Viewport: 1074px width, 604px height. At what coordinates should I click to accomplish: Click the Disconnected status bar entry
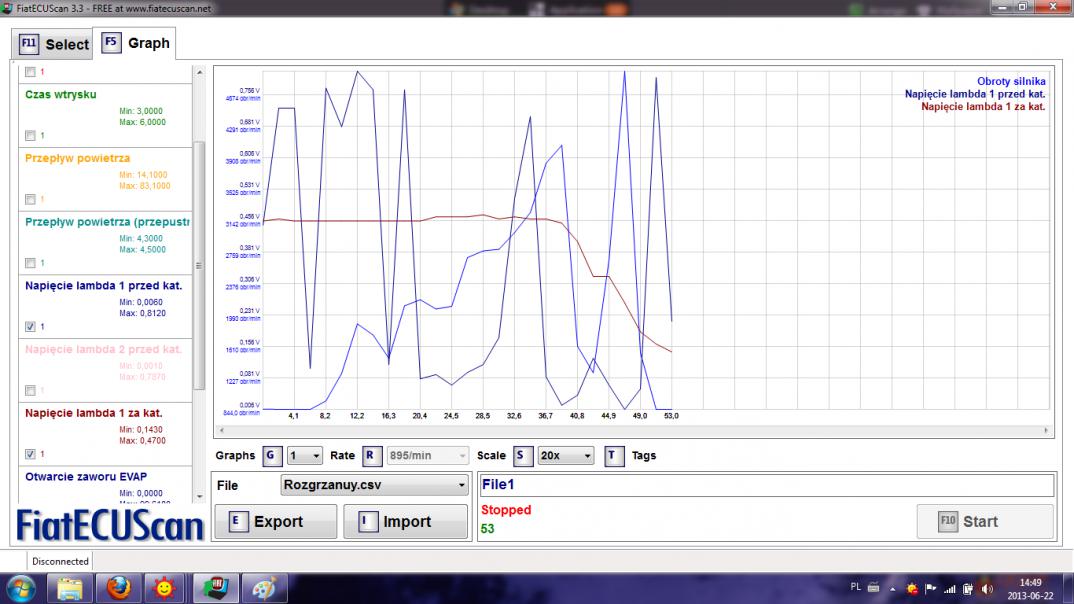coord(60,562)
